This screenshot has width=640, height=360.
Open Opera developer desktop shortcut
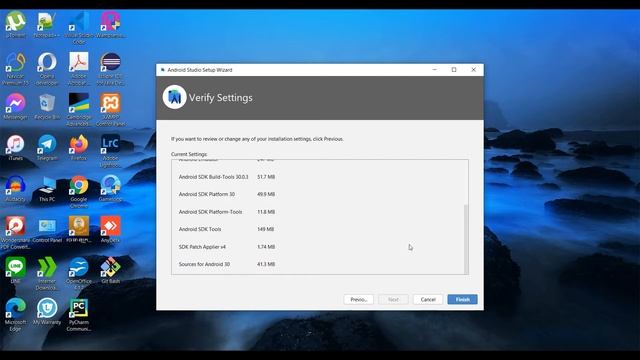47,69
